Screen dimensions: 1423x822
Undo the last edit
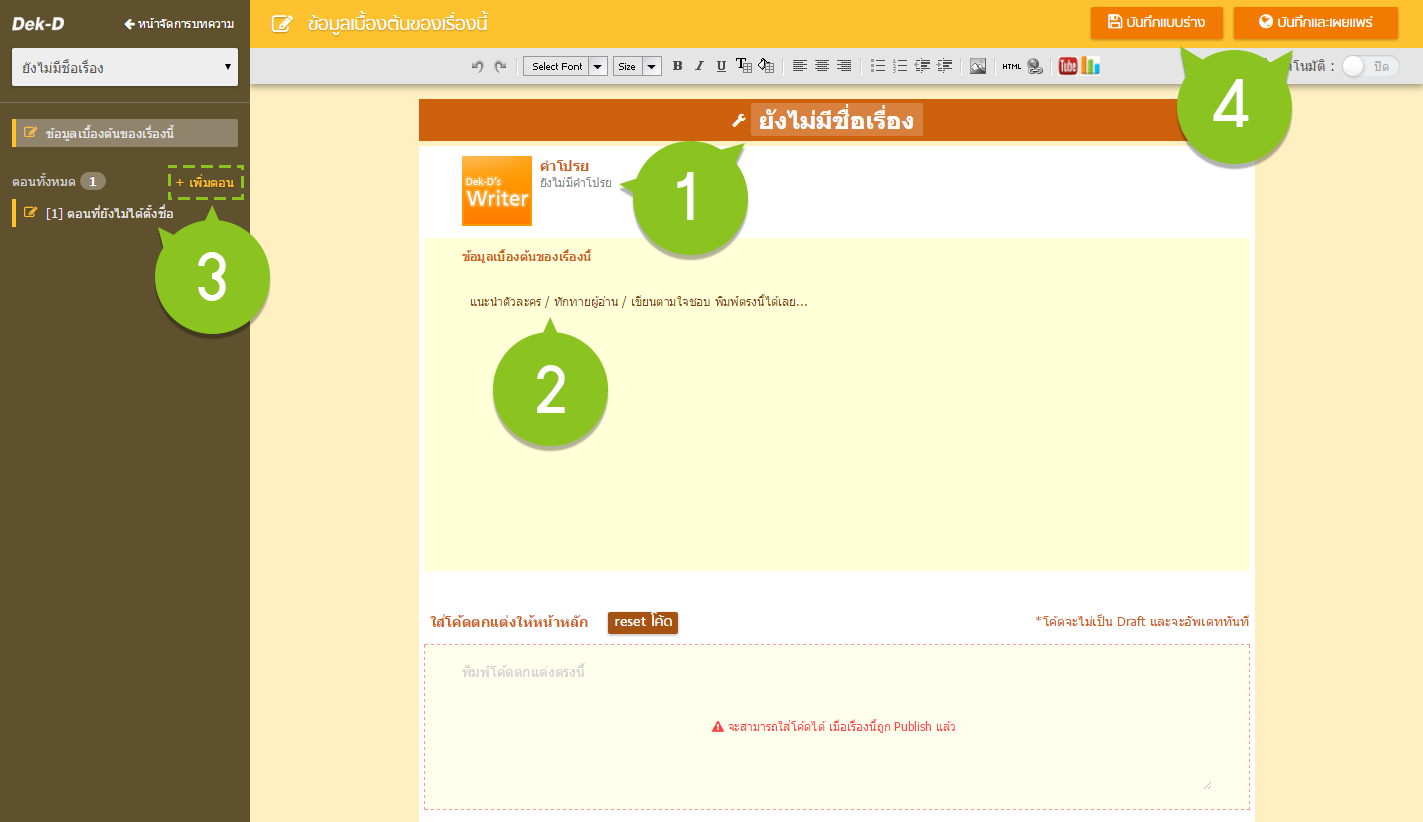click(x=478, y=65)
